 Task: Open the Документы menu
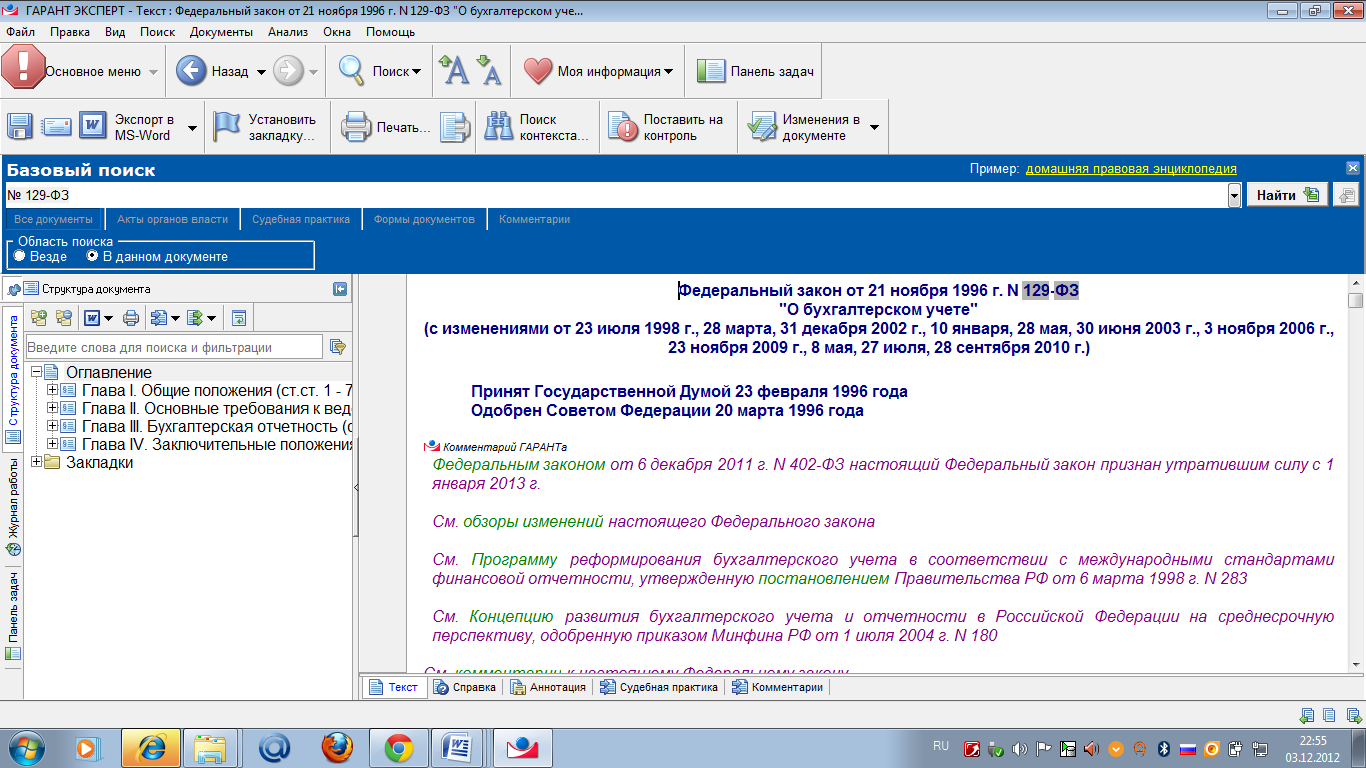(x=221, y=32)
